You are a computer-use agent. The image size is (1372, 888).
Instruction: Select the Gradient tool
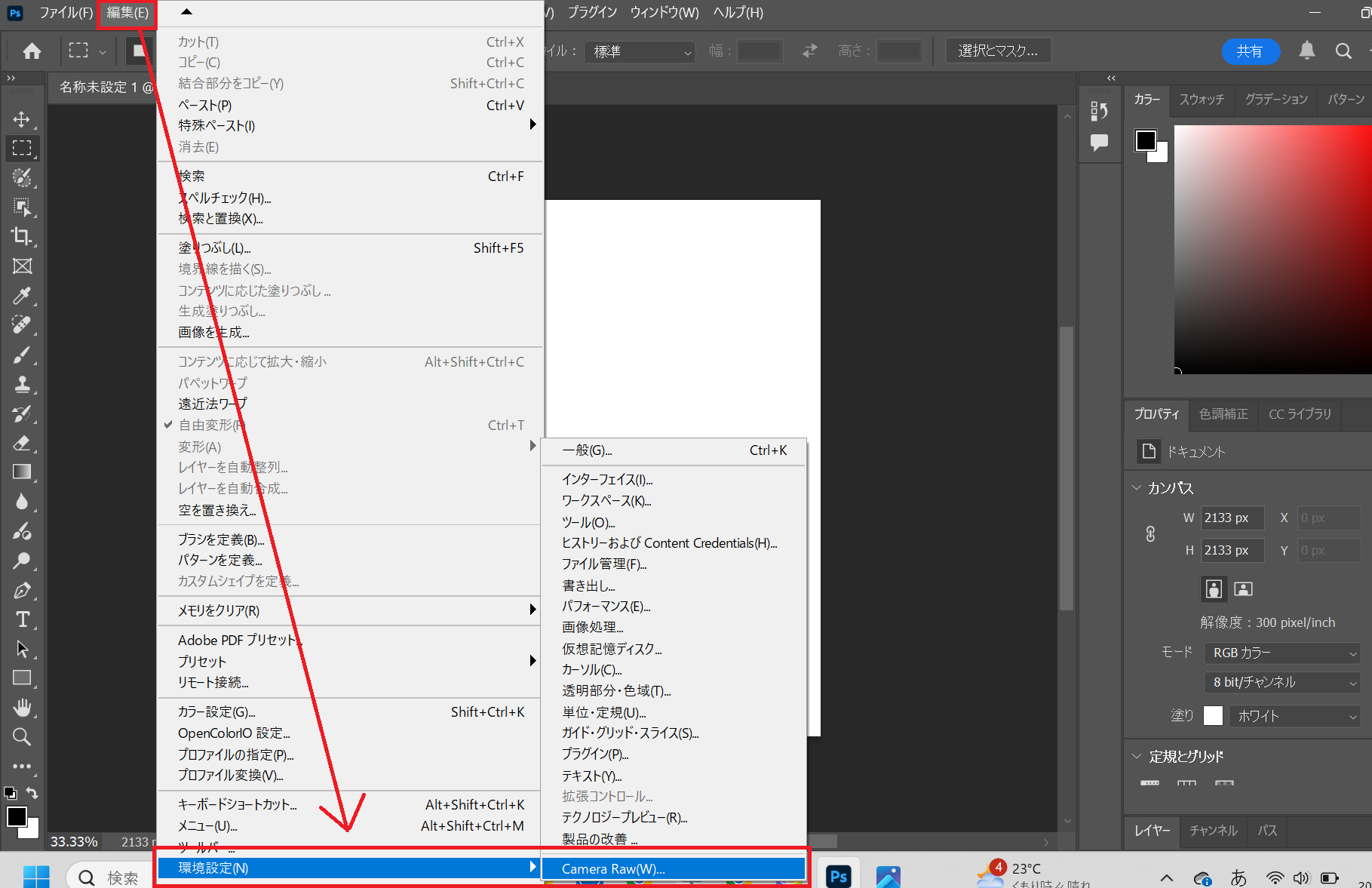click(22, 472)
